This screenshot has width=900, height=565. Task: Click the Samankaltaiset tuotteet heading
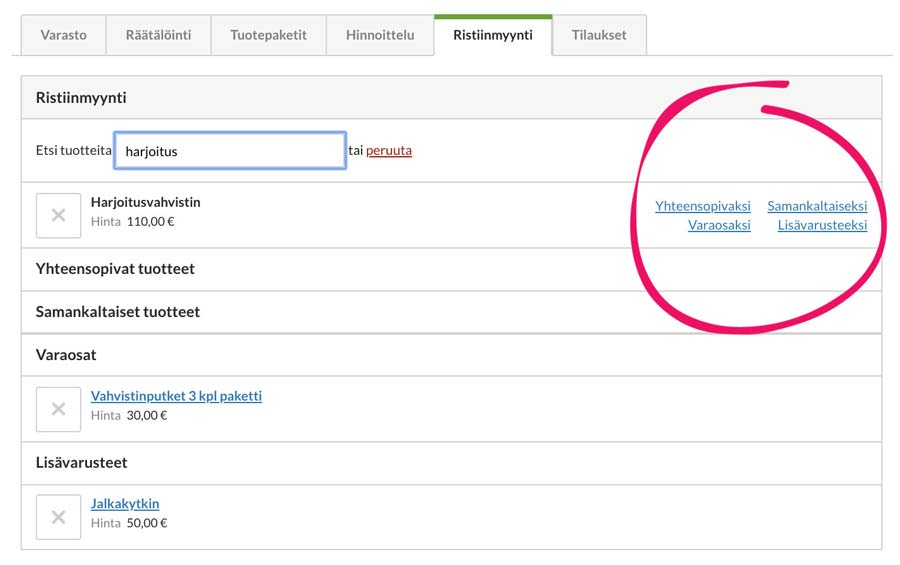tap(118, 312)
